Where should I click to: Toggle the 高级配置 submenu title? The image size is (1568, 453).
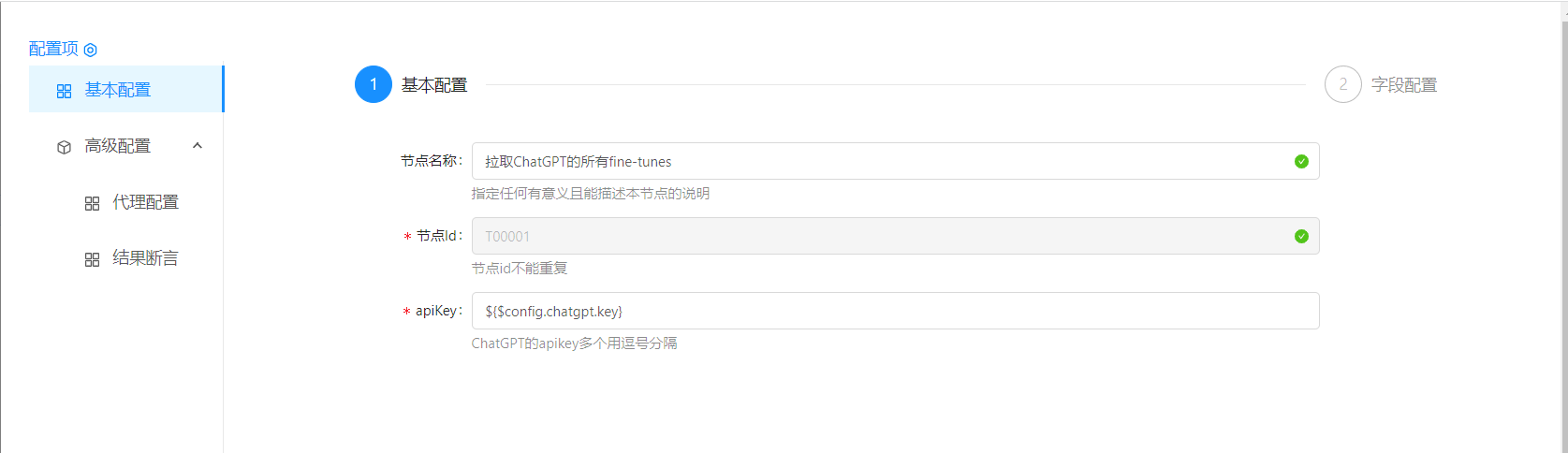(x=118, y=146)
